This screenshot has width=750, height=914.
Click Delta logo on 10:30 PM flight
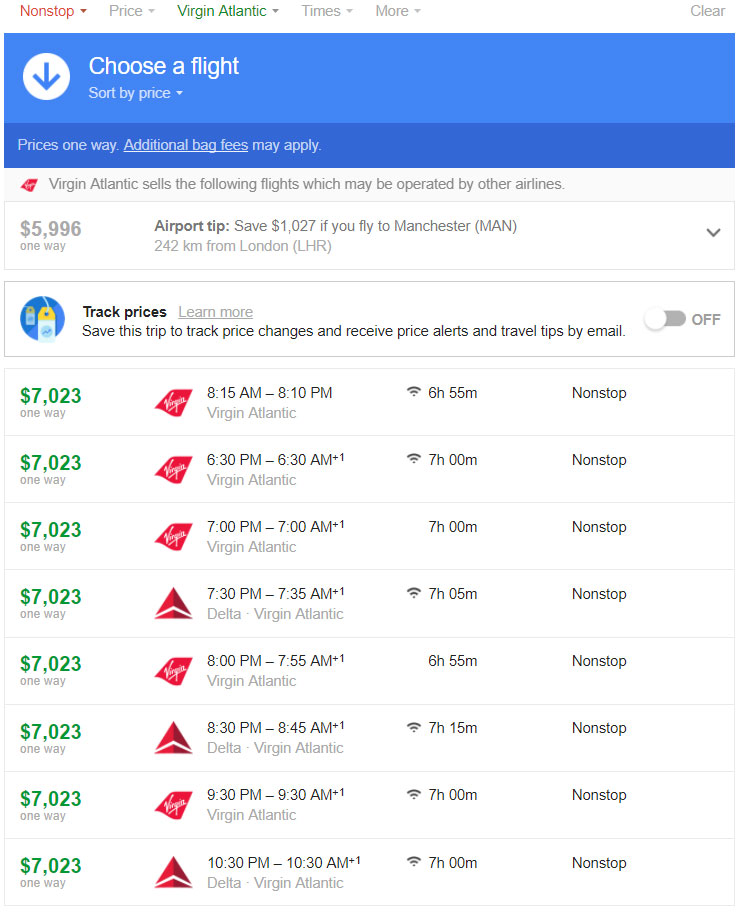click(174, 872)
